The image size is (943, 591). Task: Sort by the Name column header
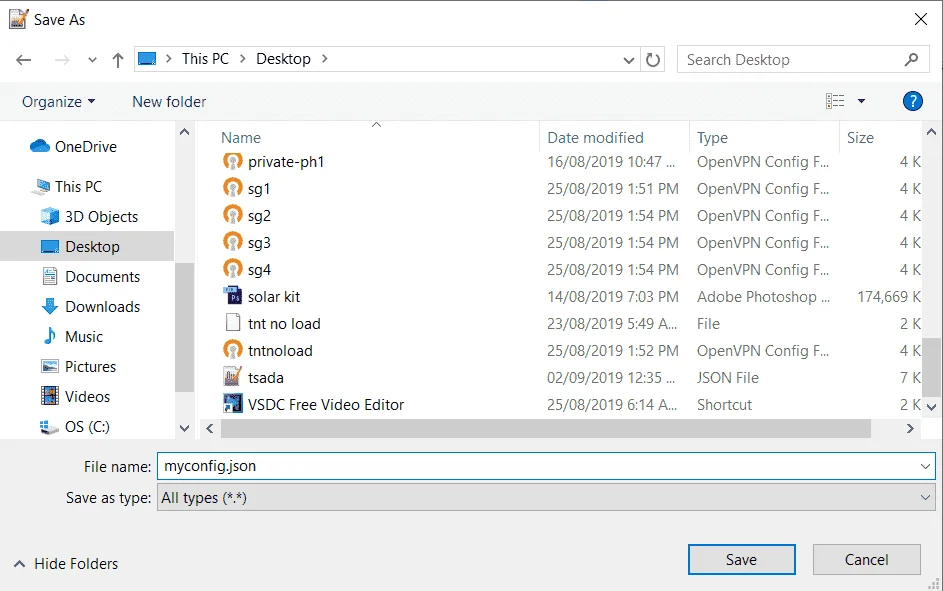[241, 138]
